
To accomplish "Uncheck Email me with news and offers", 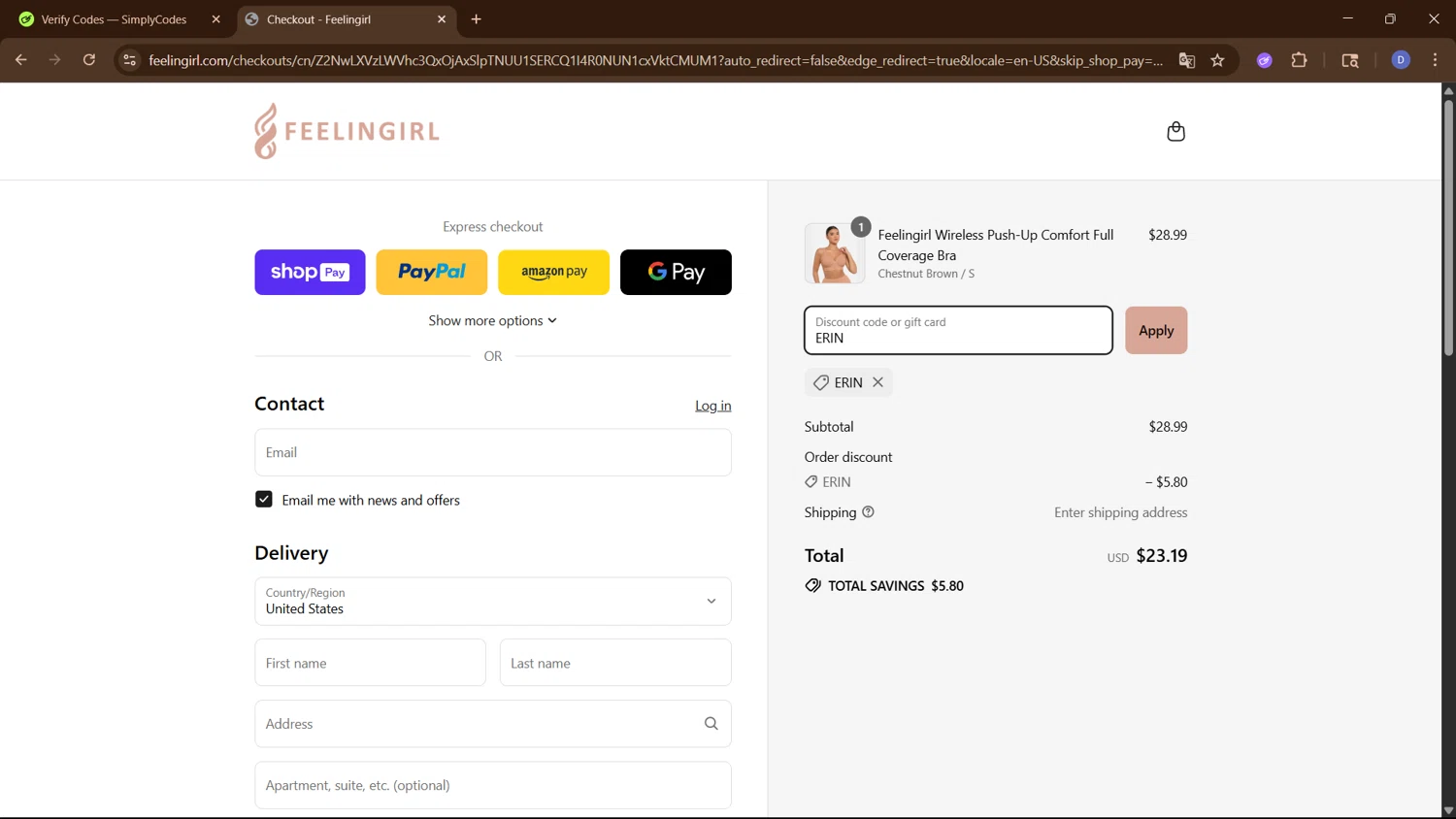I will coord(264,499).
